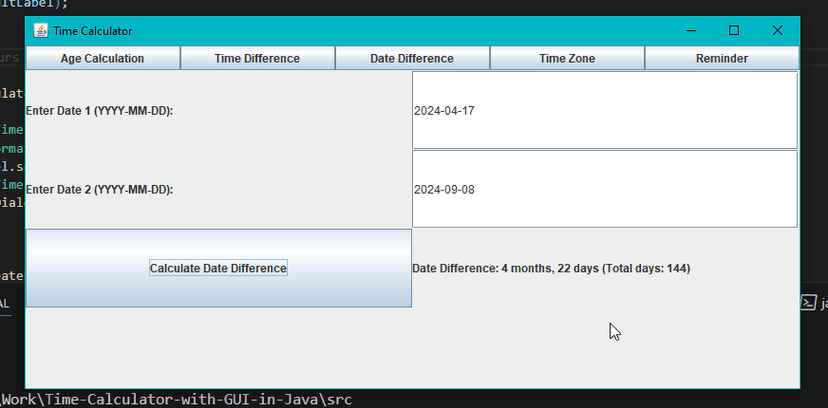828x408 pixels.
Task: Focus the Date 2 field showing 2024-09-08
Action: click(x=604, y=189)
